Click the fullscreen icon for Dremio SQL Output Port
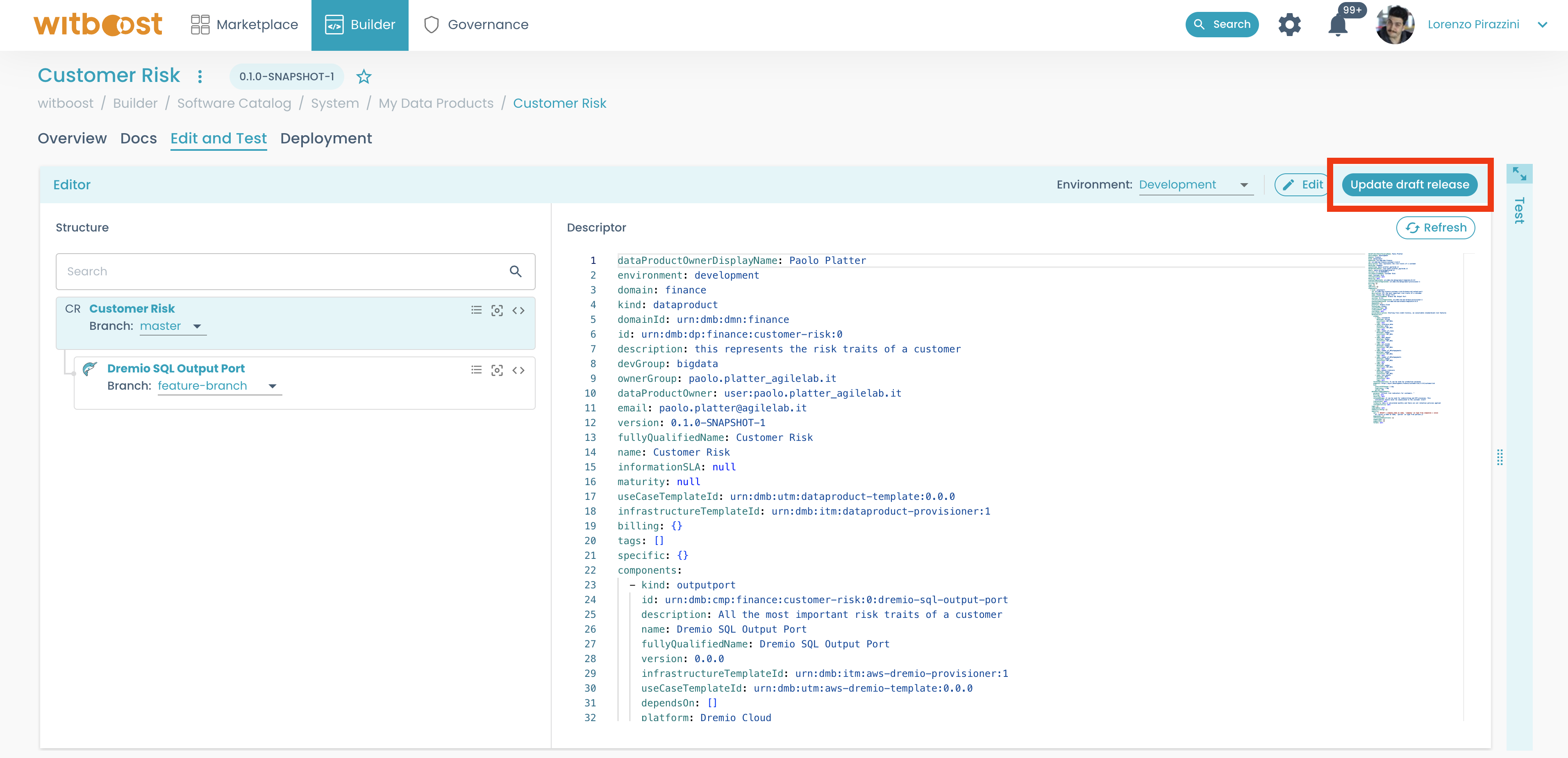 (x=497, y=370)
